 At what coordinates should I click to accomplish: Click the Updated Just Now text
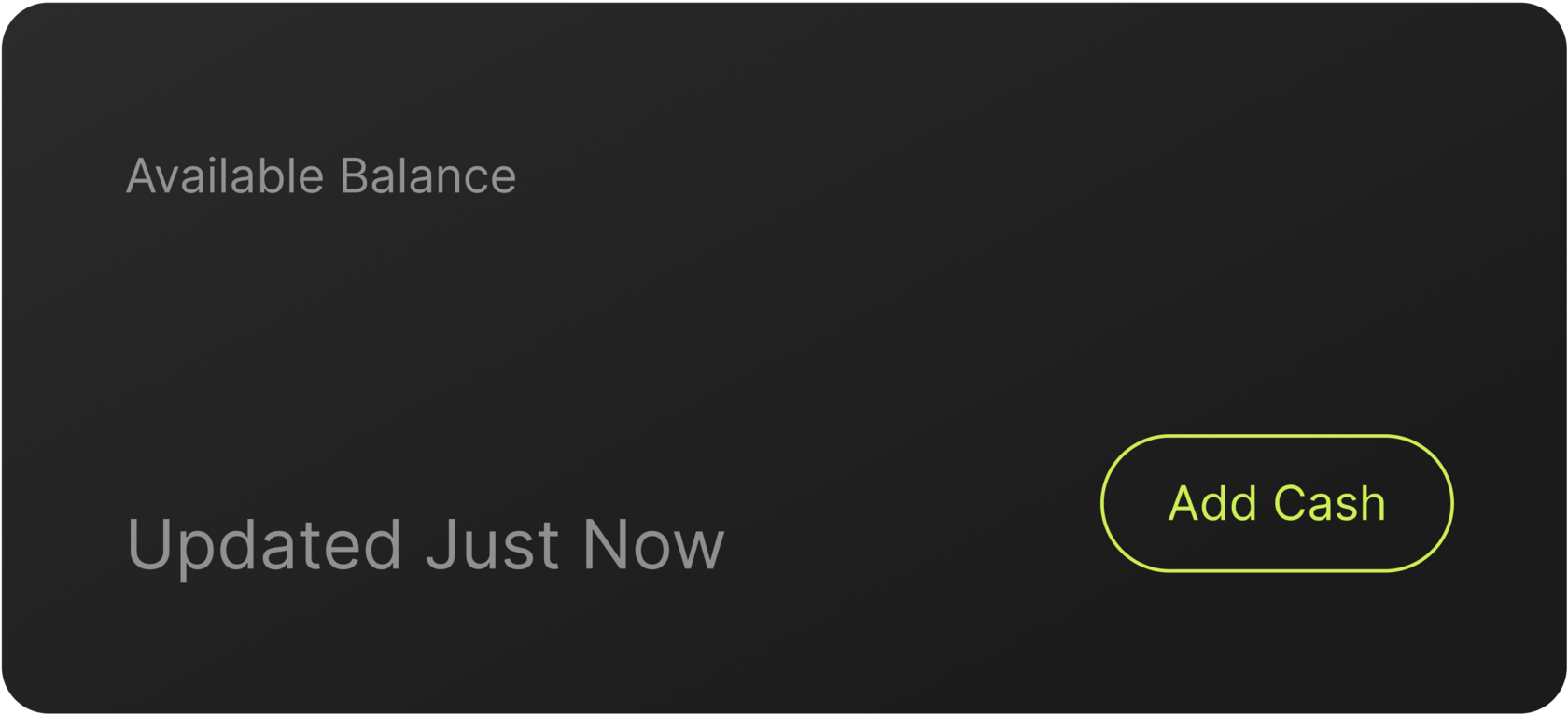tap(425, 544)
